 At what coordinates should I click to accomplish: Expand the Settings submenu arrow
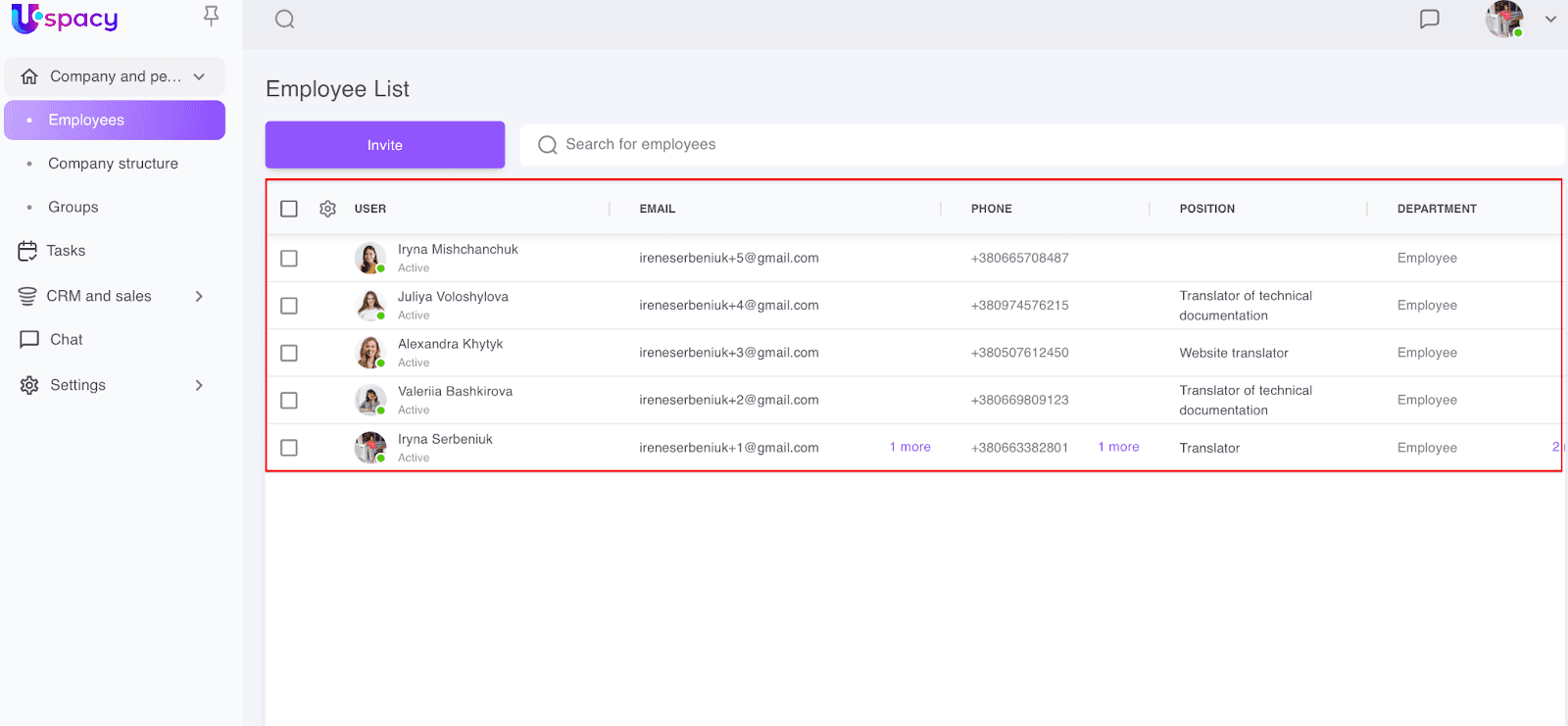[x=199, y=385]
